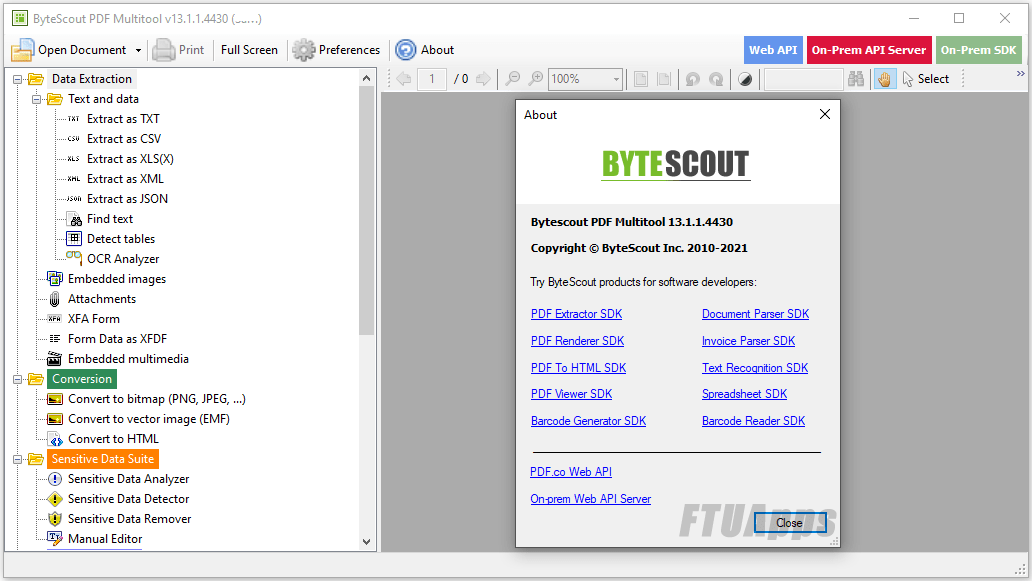Close About dialog with X icon
The height and width of the screenshot is (581, 1032).
825,114
